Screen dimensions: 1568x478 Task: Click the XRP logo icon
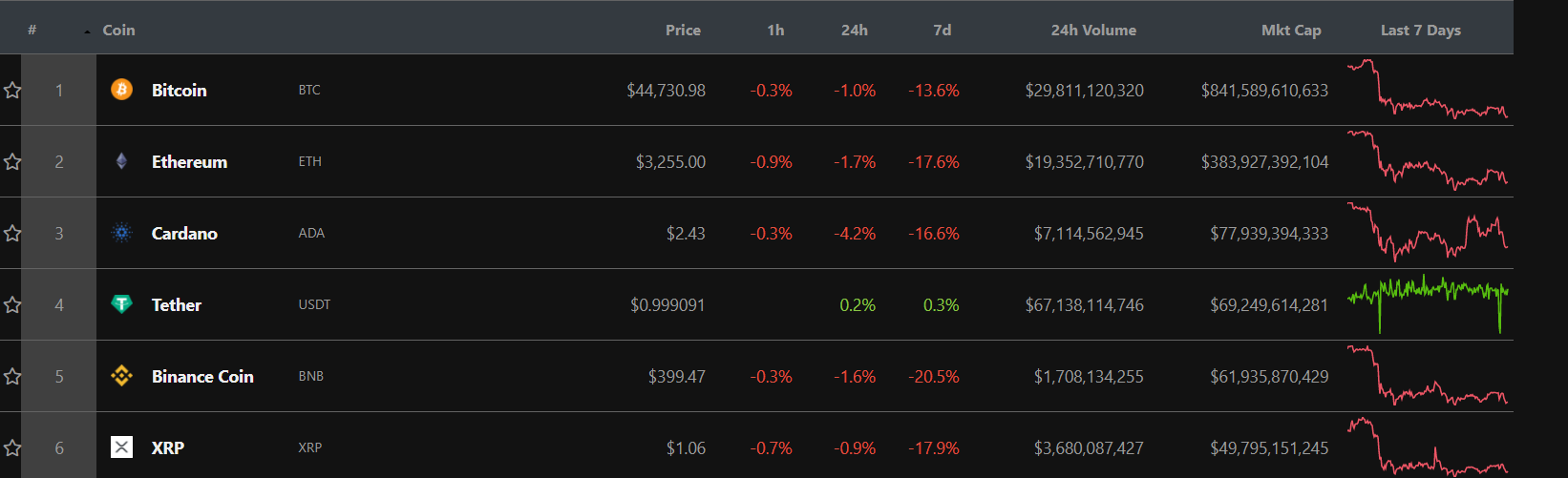point(121,447)
